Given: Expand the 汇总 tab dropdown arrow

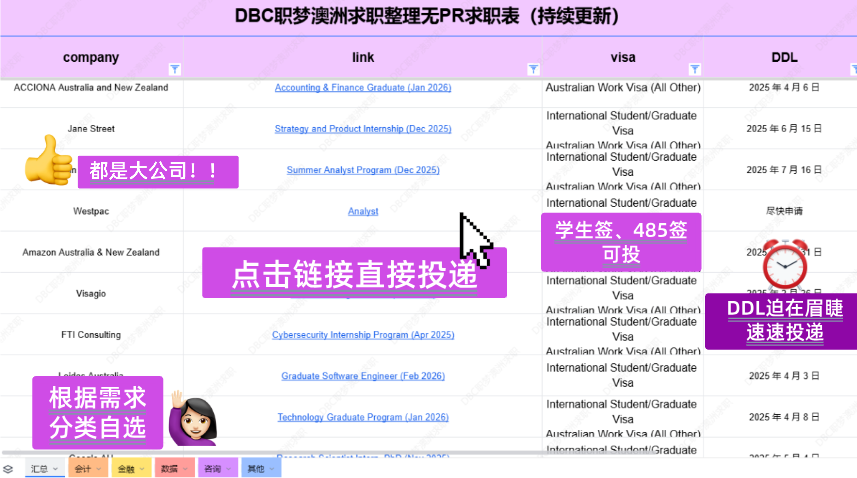Looking at the screenshot, I should [x=56, y=469].
